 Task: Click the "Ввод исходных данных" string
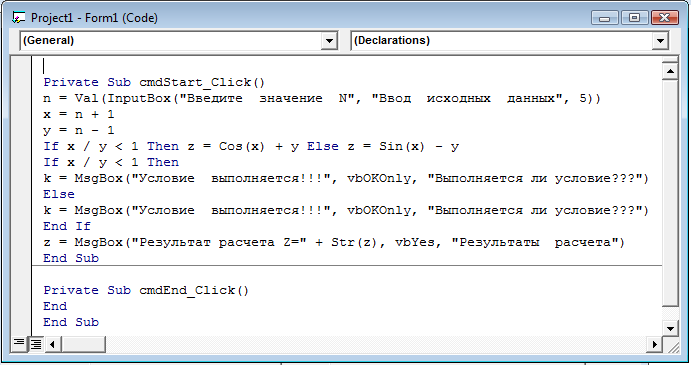click(467, 98)
